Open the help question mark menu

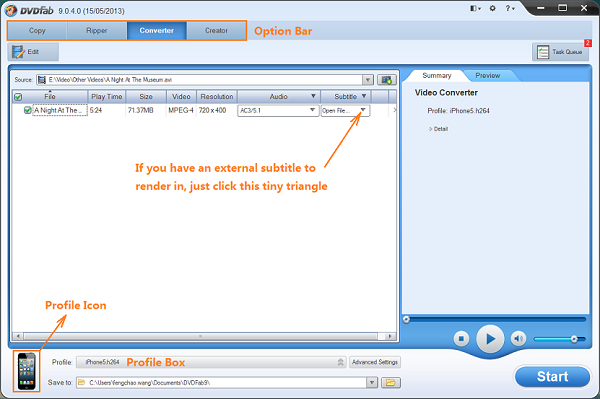(510, 8)
